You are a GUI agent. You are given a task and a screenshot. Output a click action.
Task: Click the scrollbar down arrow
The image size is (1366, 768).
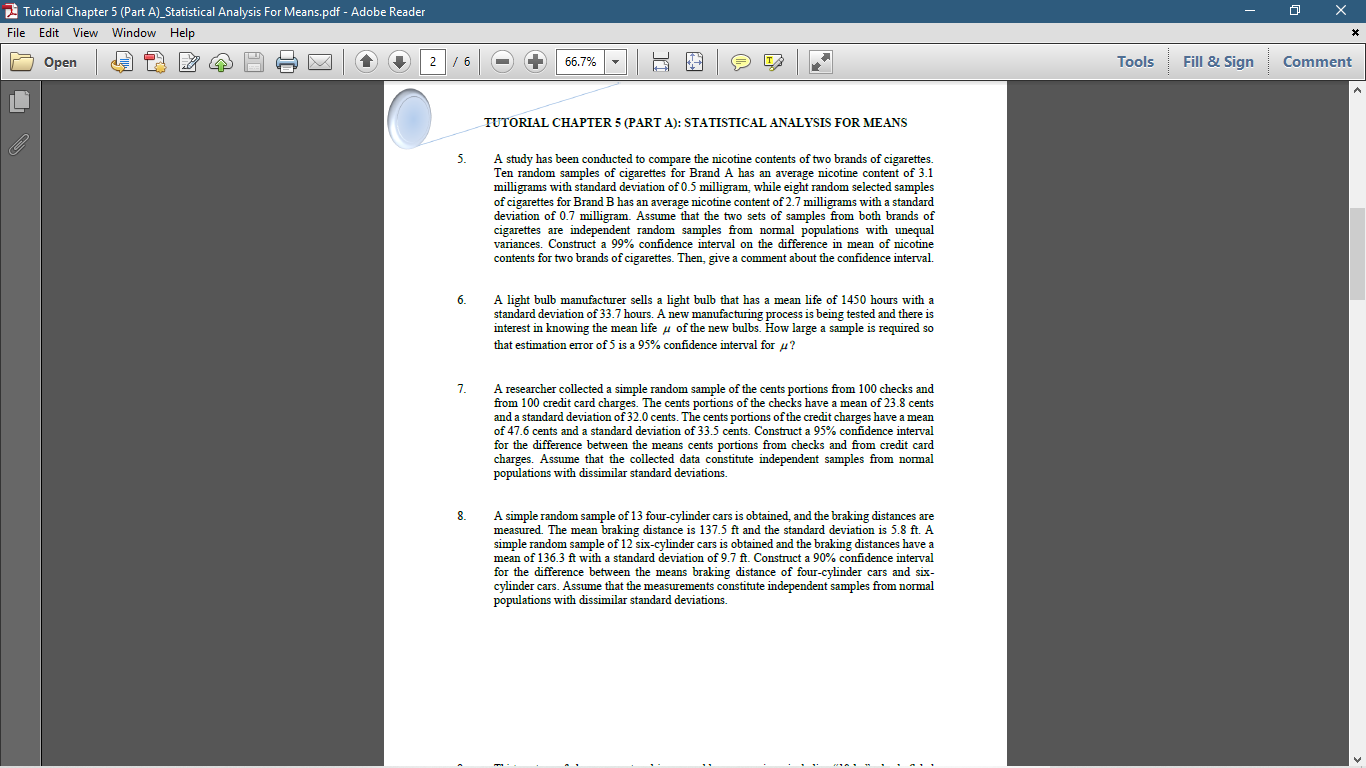coord(1357,759)
